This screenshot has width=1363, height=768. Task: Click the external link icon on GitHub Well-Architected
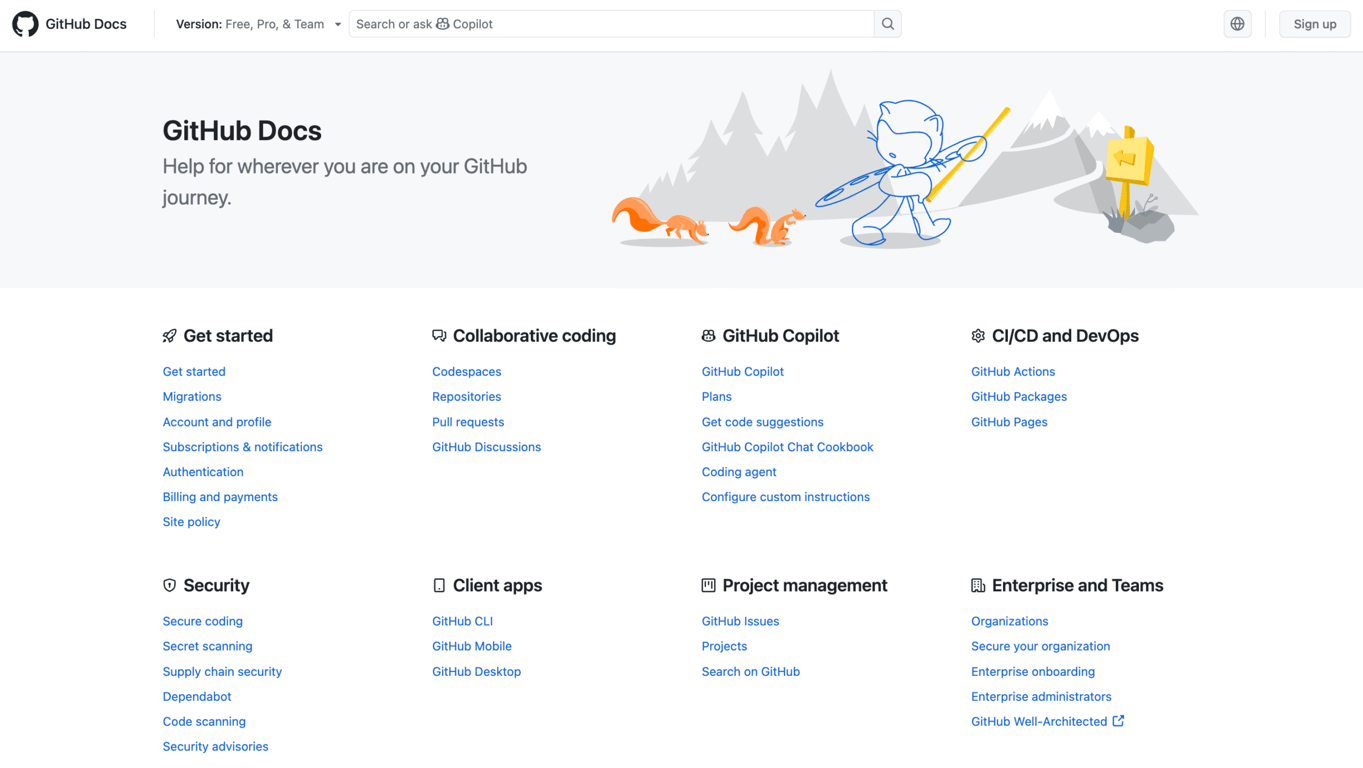pyautogui.click(x=1119, y=720)
